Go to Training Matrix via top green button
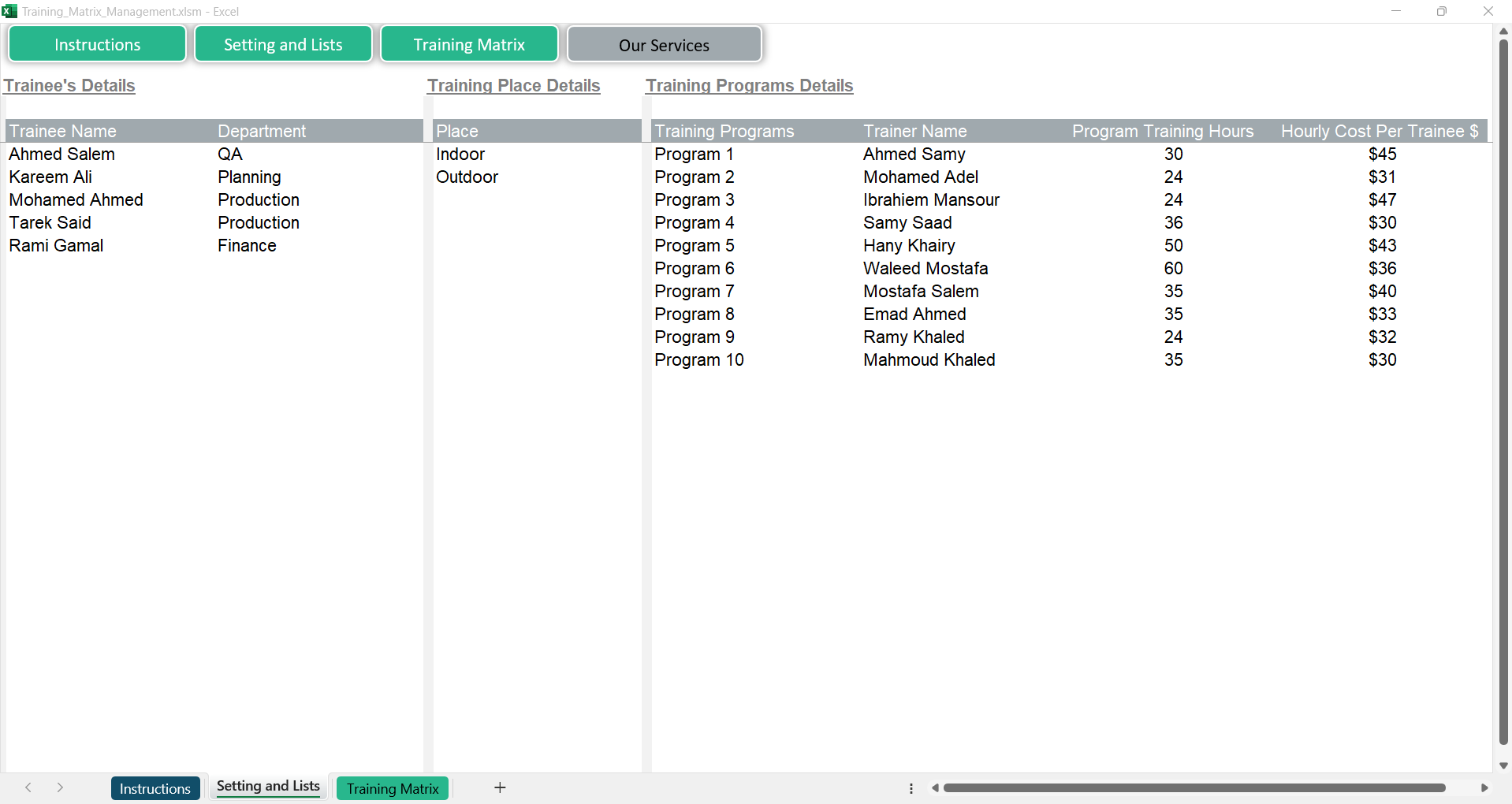This screenshot has width=1512, height=804. [469, 44]
